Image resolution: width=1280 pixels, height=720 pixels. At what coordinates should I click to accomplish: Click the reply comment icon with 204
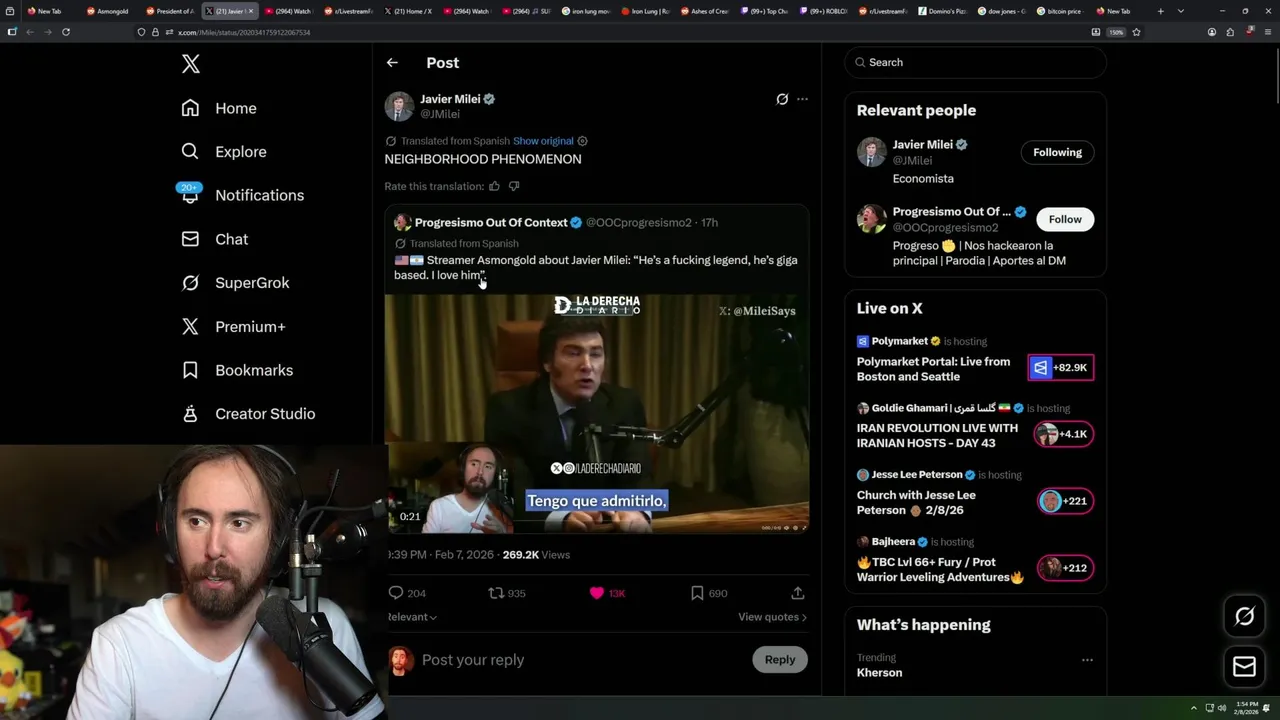pos(396,593)
